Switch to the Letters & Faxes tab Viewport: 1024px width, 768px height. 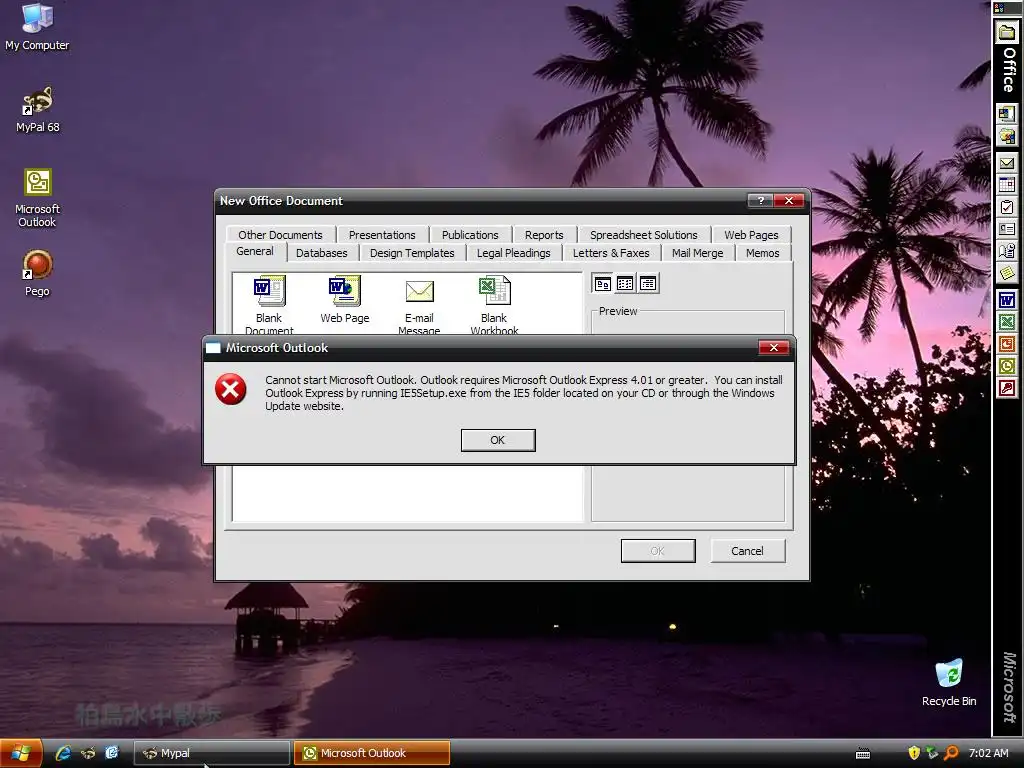click(x=611, y=253)
